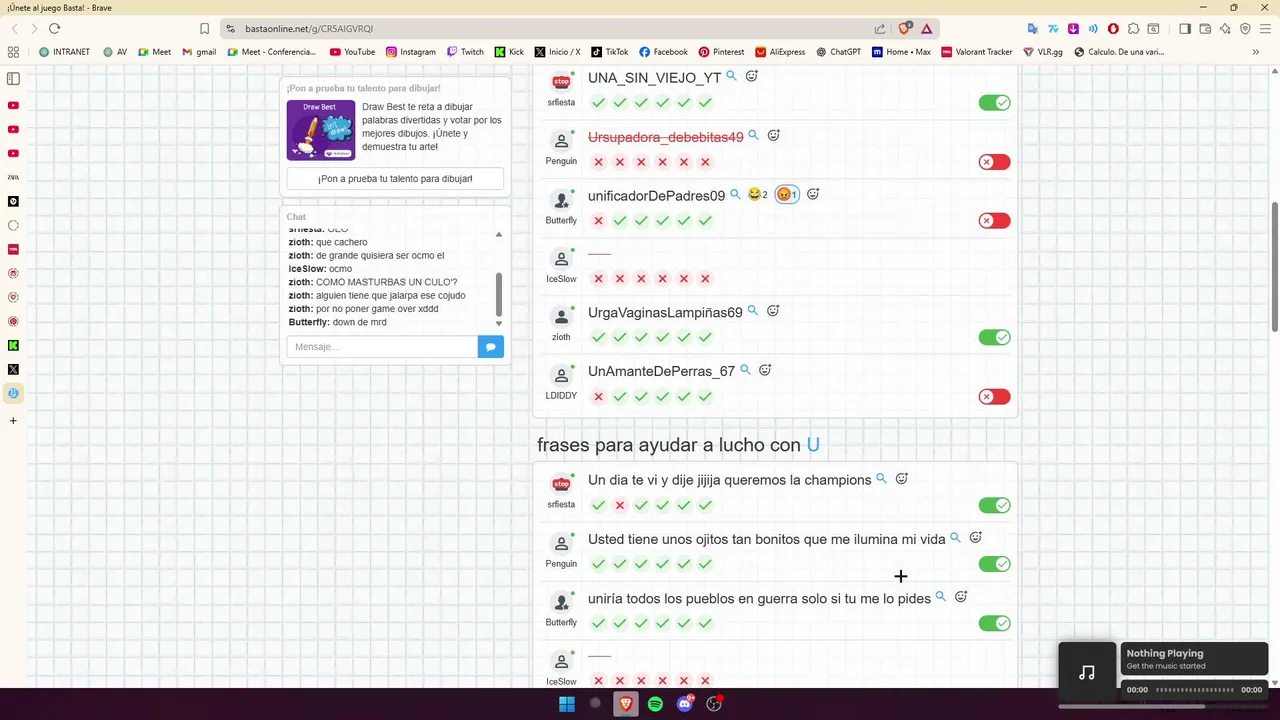The width and height of the screenshot is (1280, 720).
Task: Search the phrase uniría todos los pueblos
Action: (x=940, y=597)
